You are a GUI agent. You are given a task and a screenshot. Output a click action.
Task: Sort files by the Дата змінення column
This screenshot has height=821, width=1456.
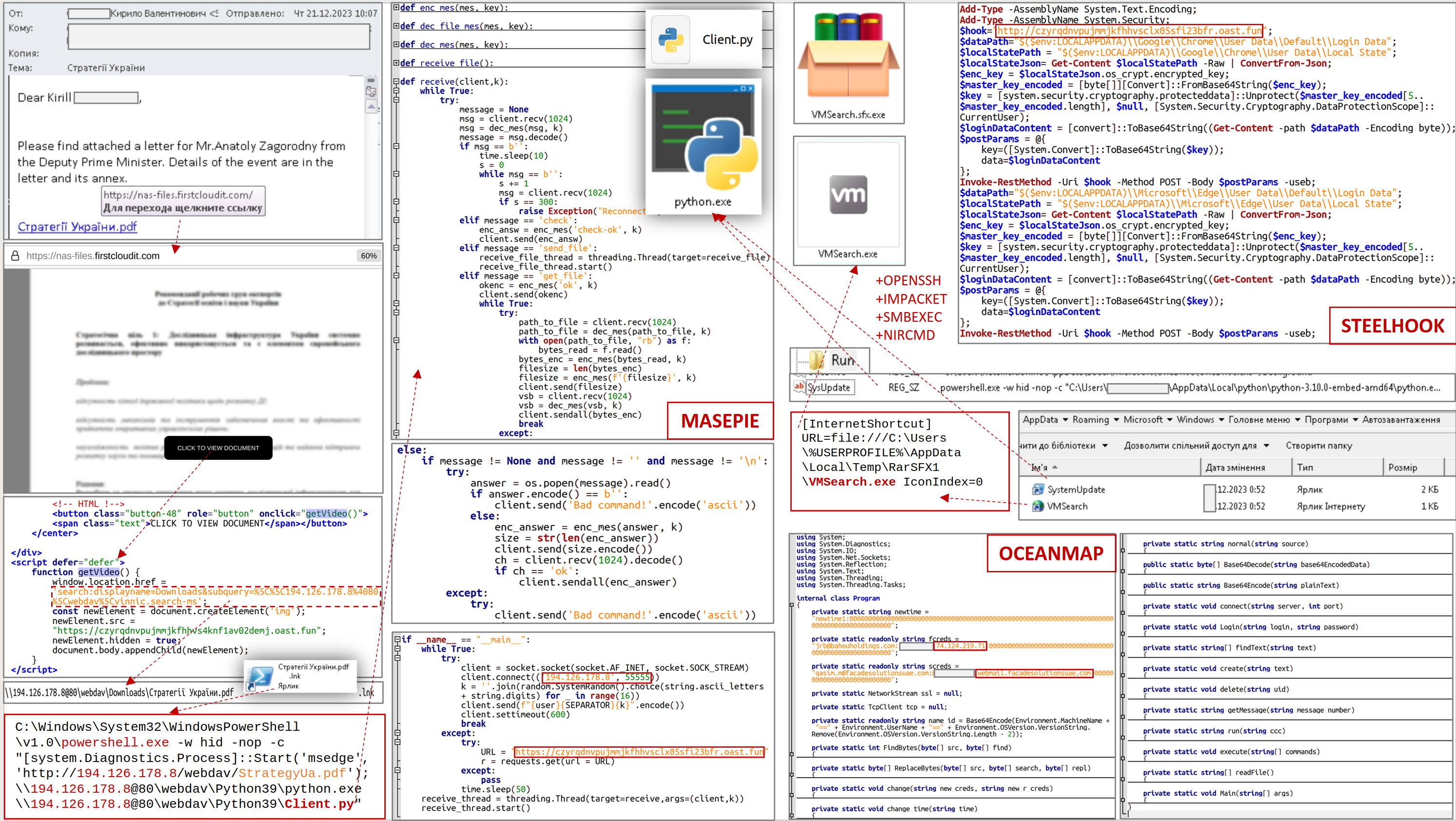(1235, 467)
